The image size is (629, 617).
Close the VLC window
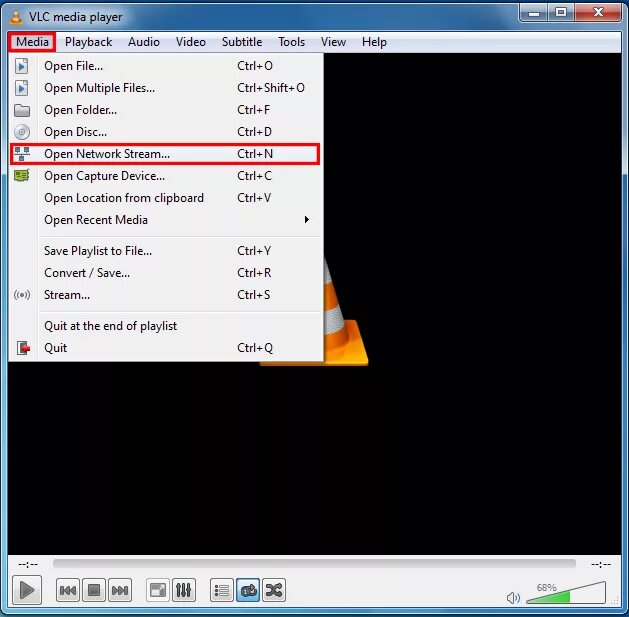click(598, 13)
